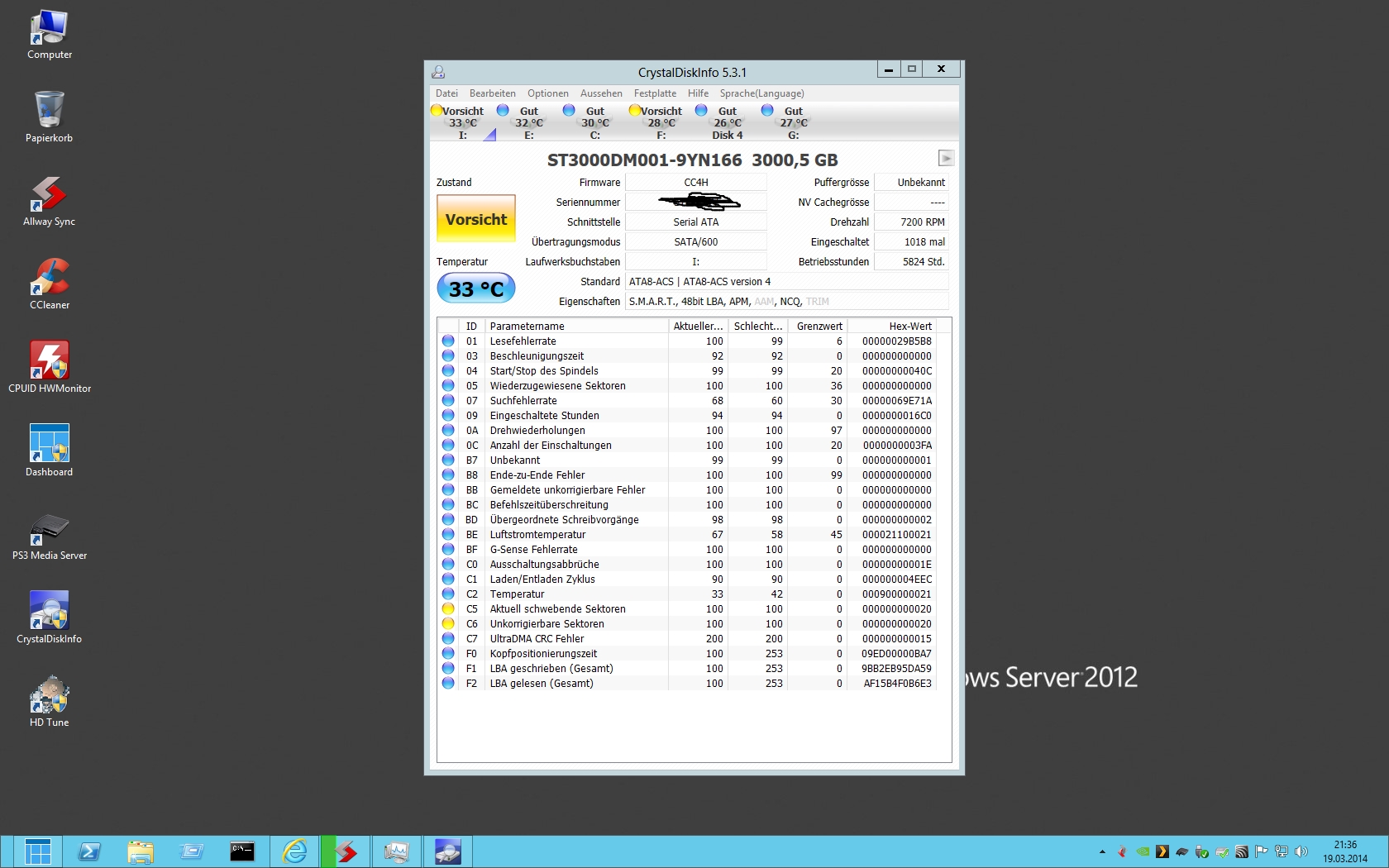
Task: Click the CrystalDiskInfo title bar icon
Action: click(x=438, y=72)
